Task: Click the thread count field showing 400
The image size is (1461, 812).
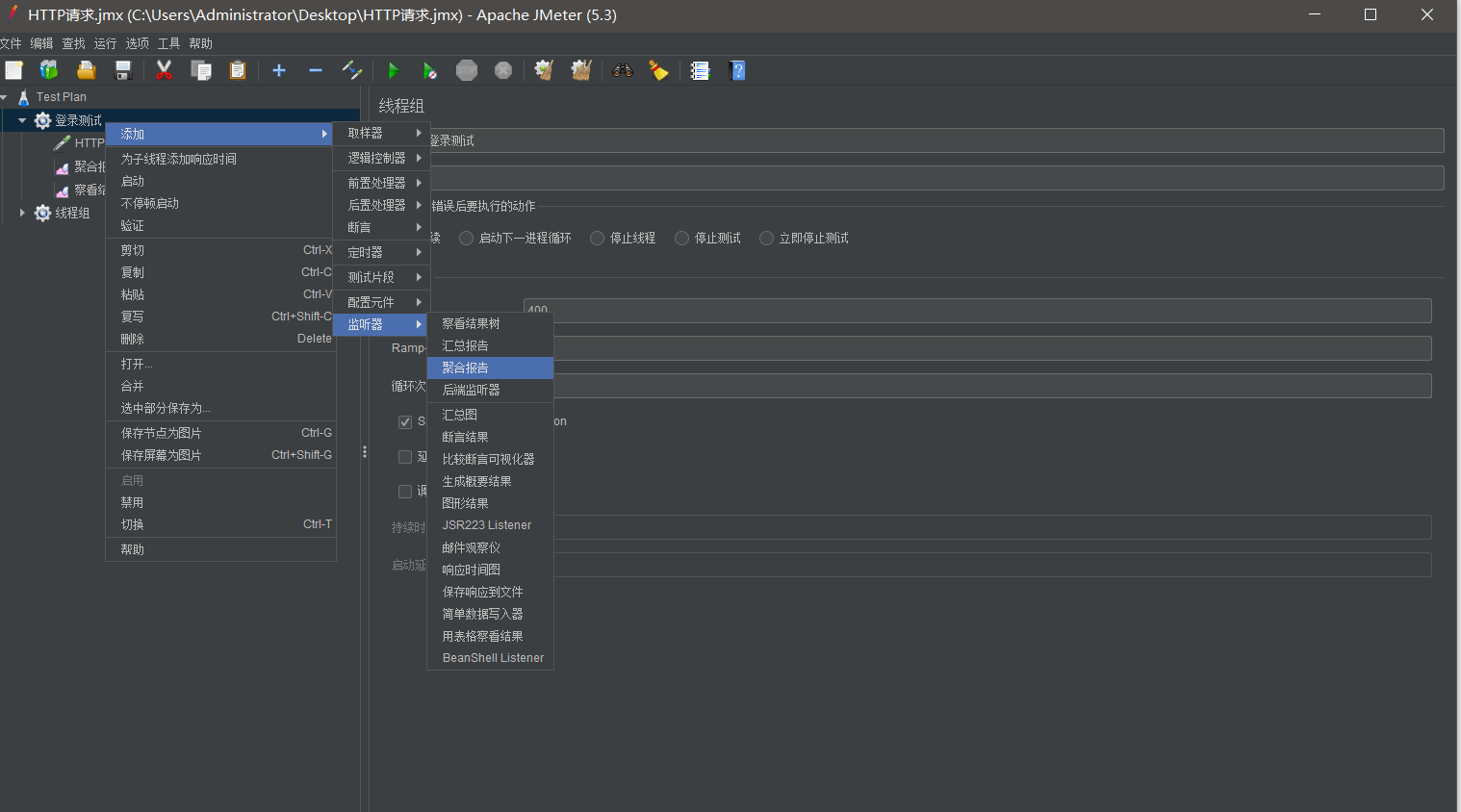Action: 977,310
